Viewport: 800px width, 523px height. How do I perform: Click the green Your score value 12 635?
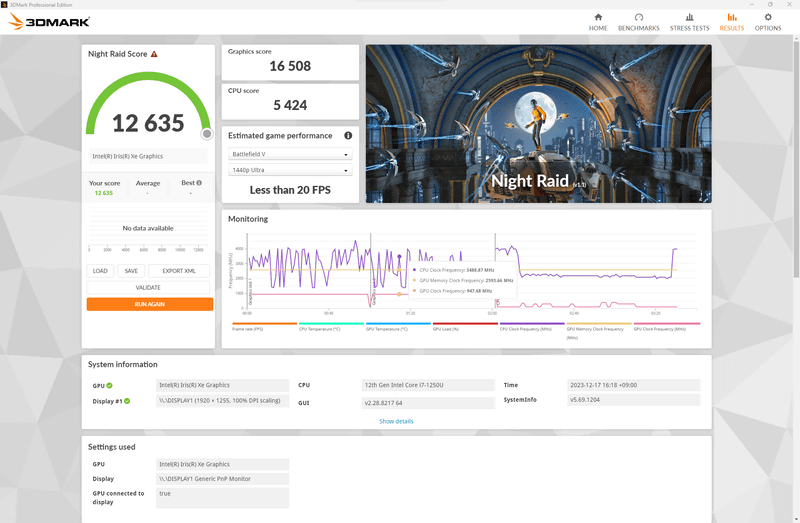click(104, 193)
